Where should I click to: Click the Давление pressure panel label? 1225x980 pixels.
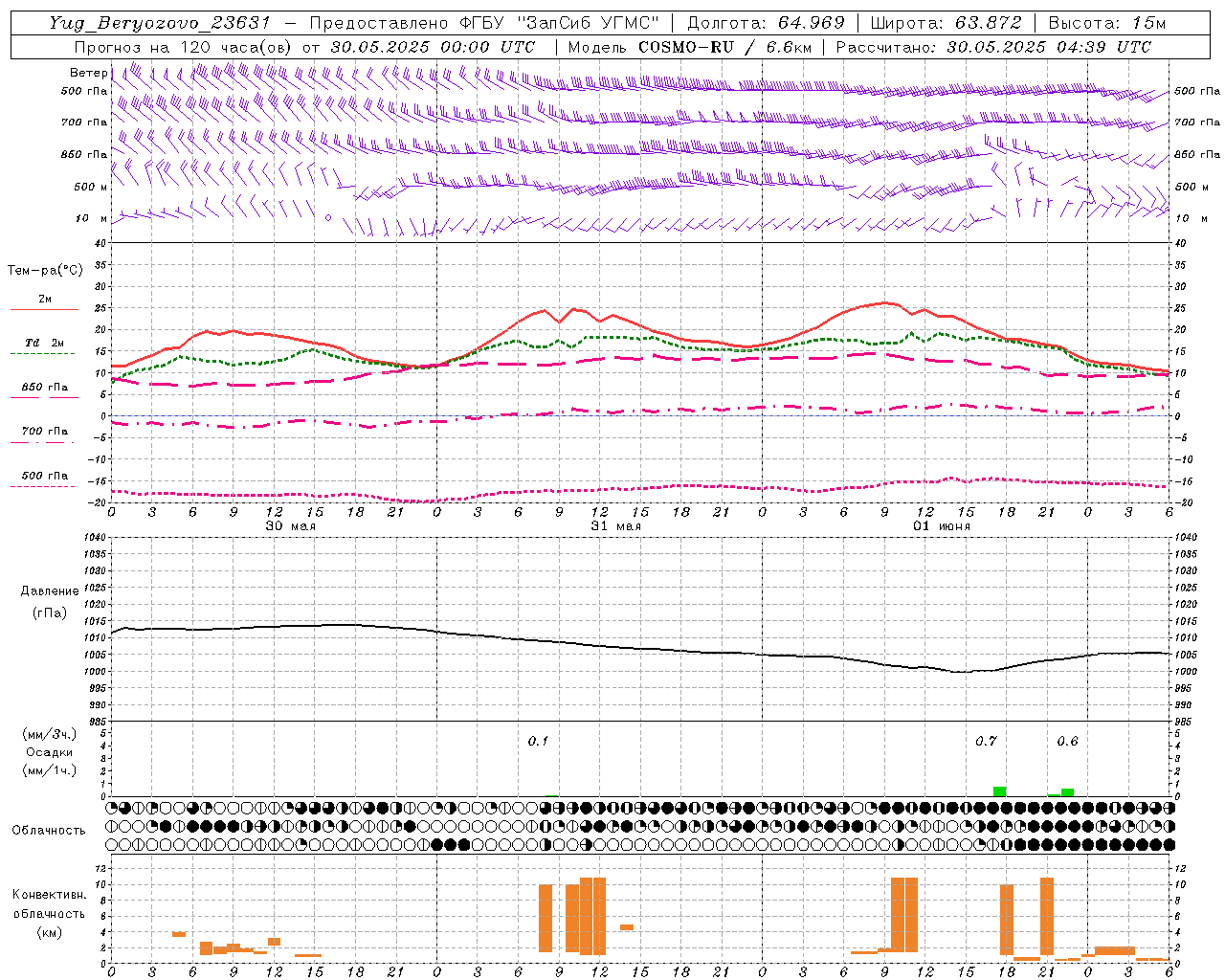pos(50,591)
